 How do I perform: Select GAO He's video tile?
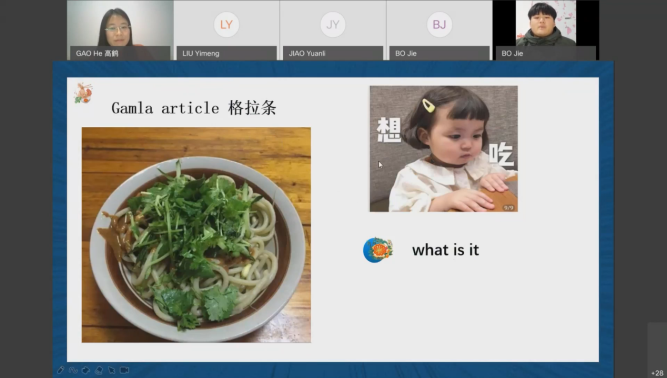tap(120, 30)
